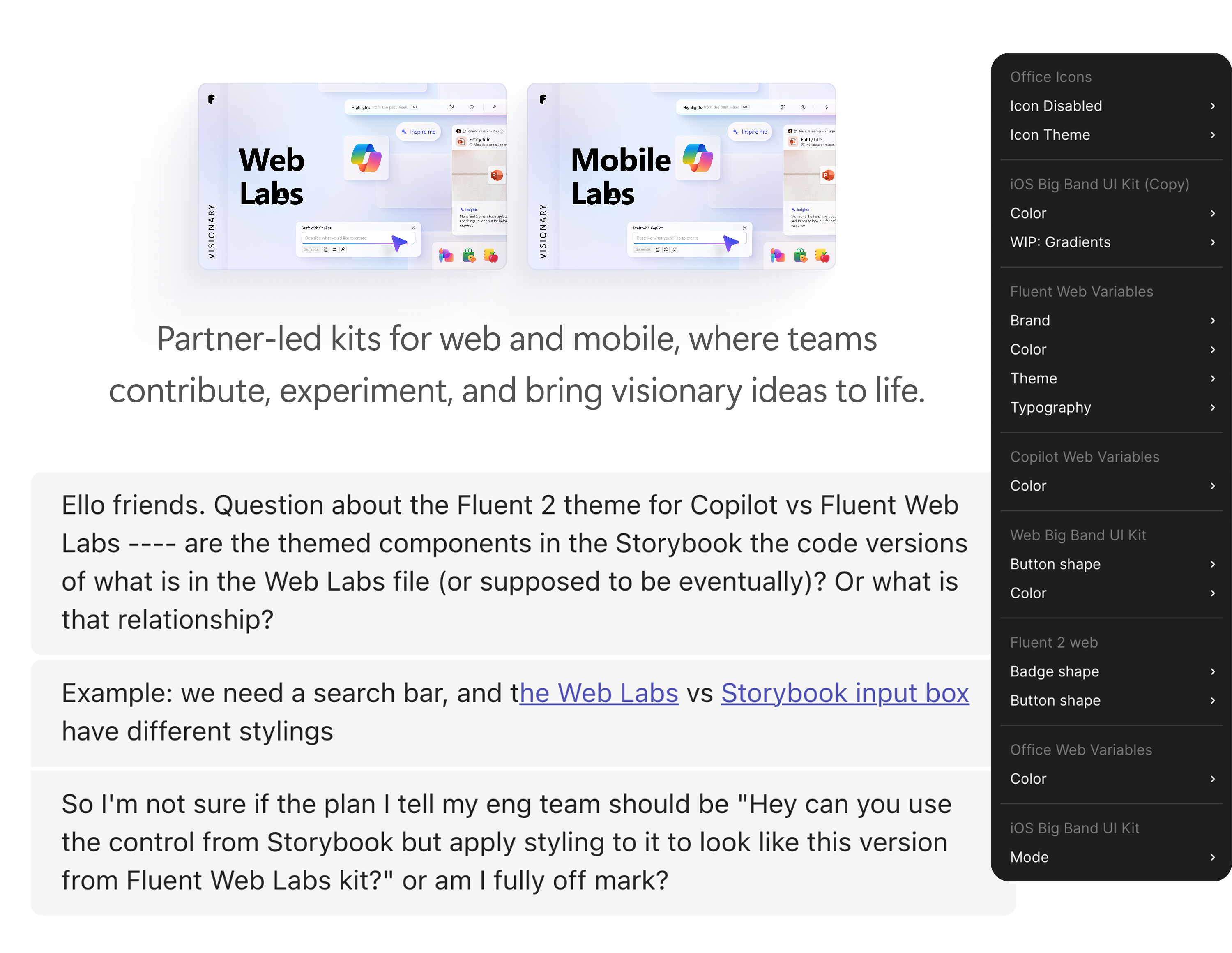Select the Typography menu item
Viewport: 1232px width, 953px height.
pos(1111,407)
